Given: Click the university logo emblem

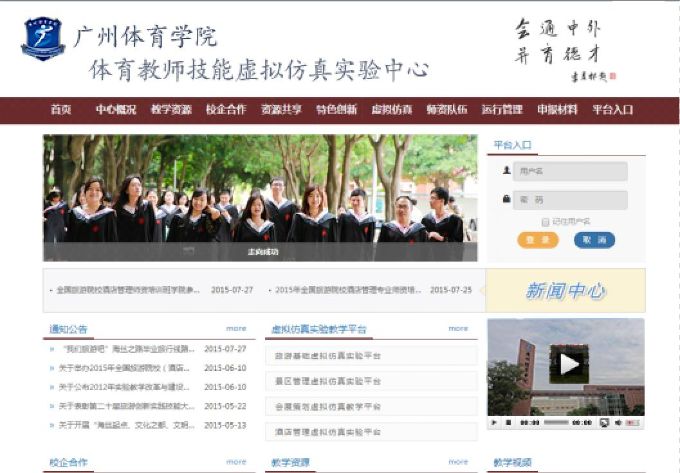Looking at the screenshot, I should pyautogui.click(x=42, y=39).
